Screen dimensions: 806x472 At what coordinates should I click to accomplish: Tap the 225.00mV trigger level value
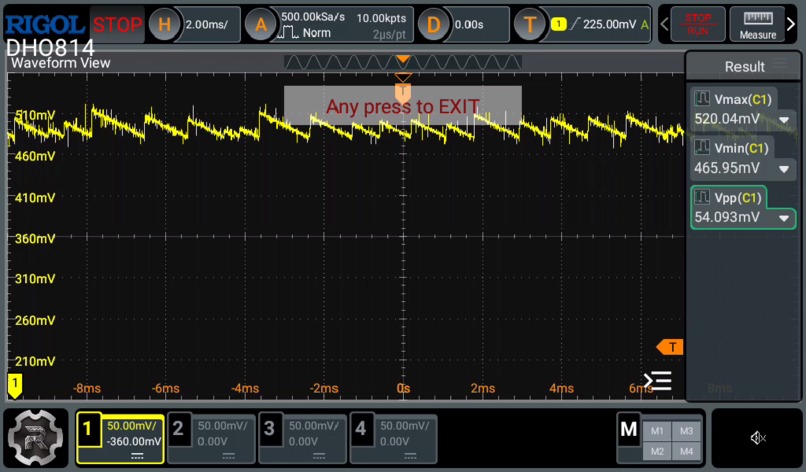tap(609, 24)
